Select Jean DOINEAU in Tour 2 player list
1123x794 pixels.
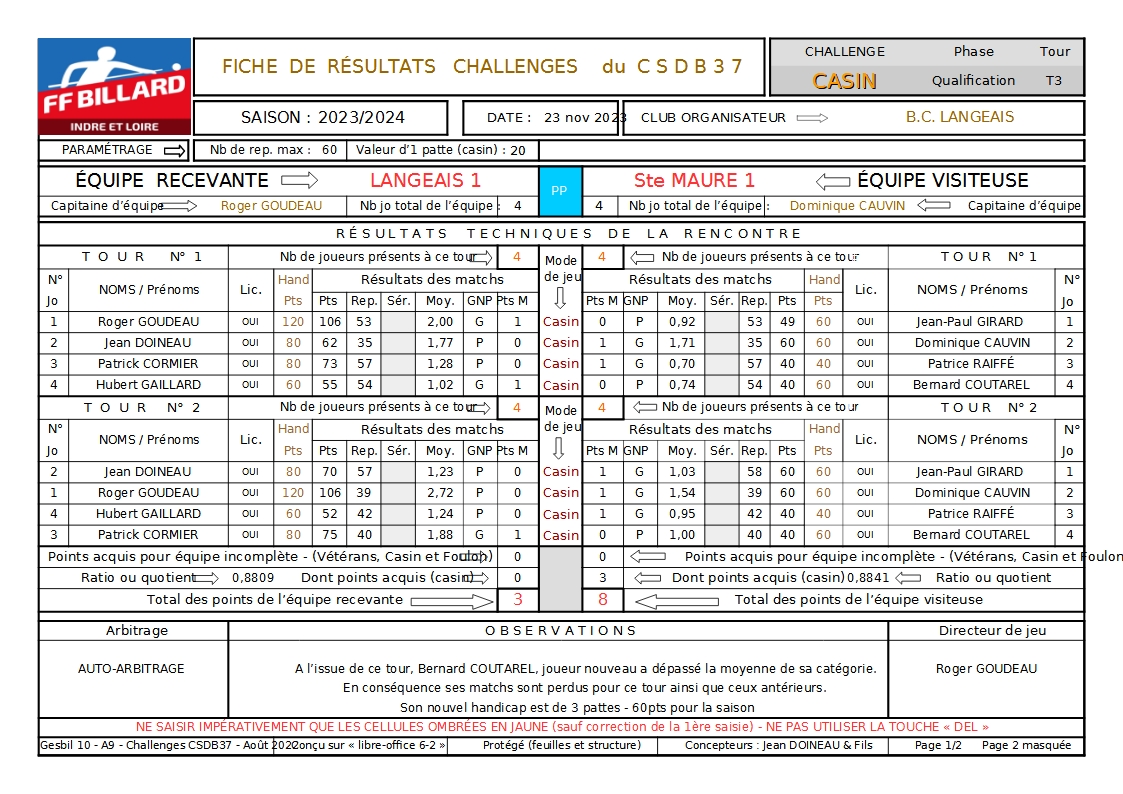coord(148,472)
